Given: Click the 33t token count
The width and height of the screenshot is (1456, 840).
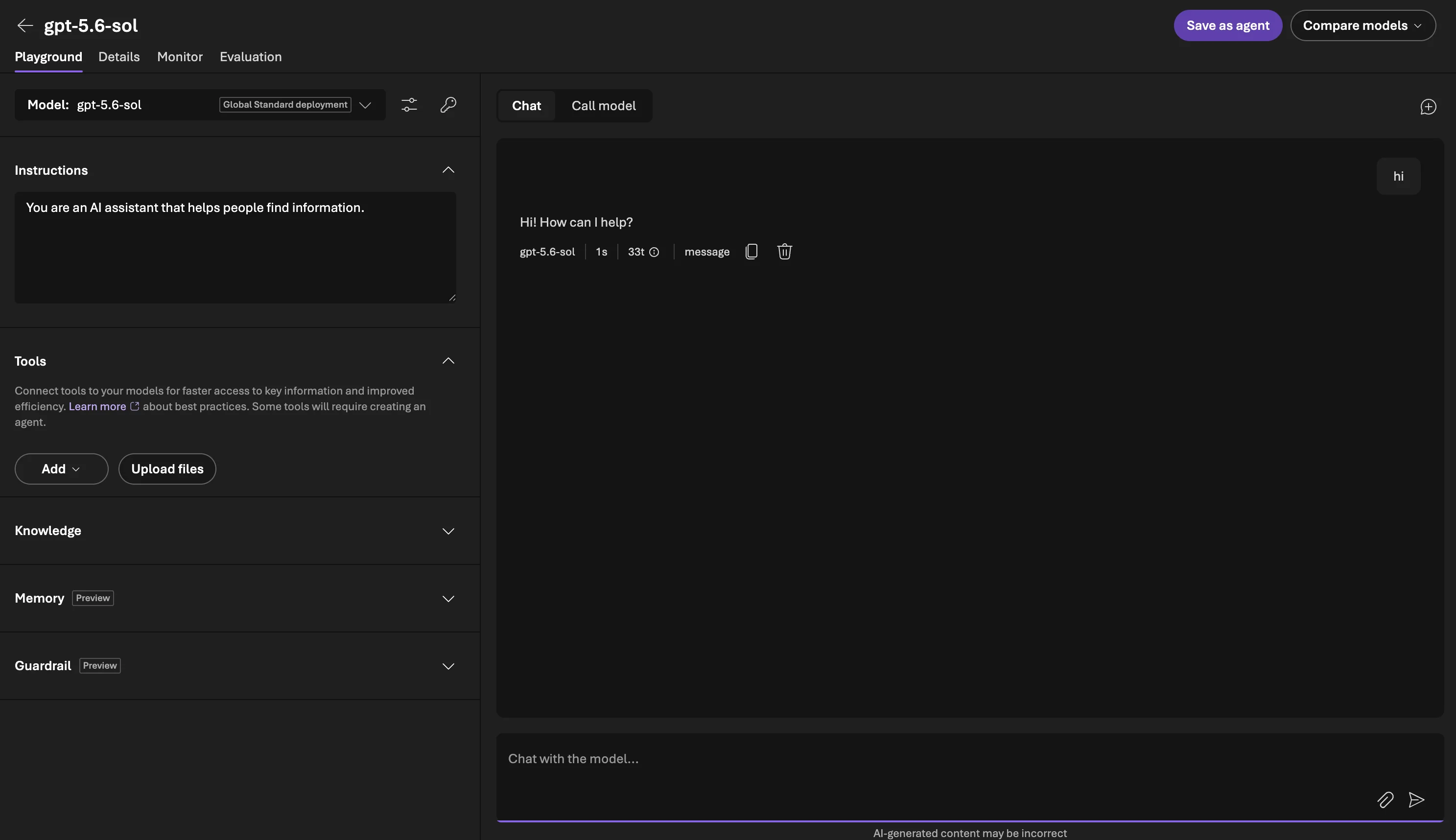Looking at the screenshot, I should point(635,252).
